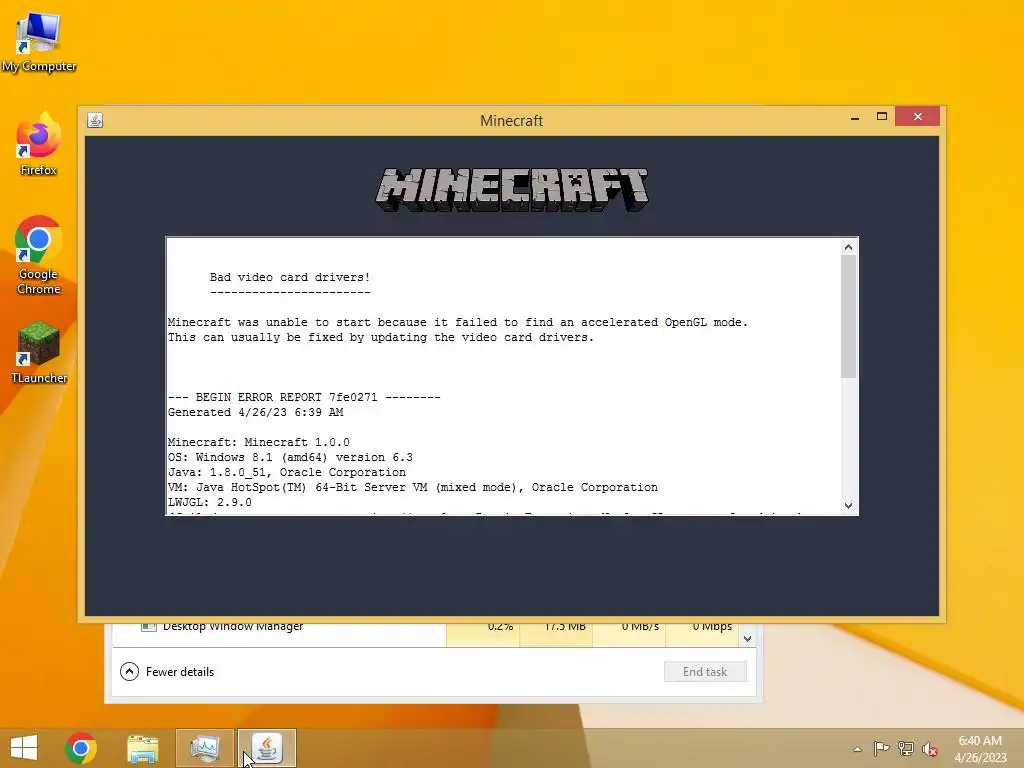Open the clock showing 6:40 AM
This screenshot has height=768, width=1024.
[x=980, y=749]
